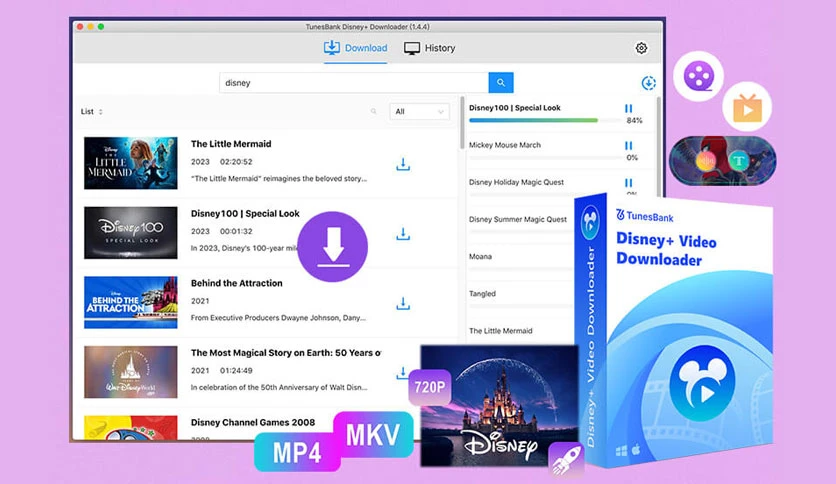Image resolution: width=836 pixels, height=484 pixels.
Task: Pause the Disney Holiday Magic Quest download
Action: point(629,183)
